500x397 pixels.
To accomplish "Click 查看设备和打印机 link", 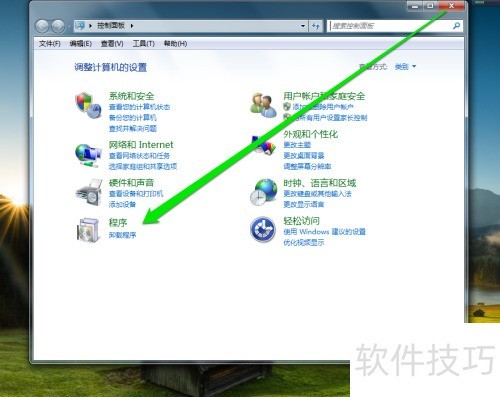I will [136, 194].
